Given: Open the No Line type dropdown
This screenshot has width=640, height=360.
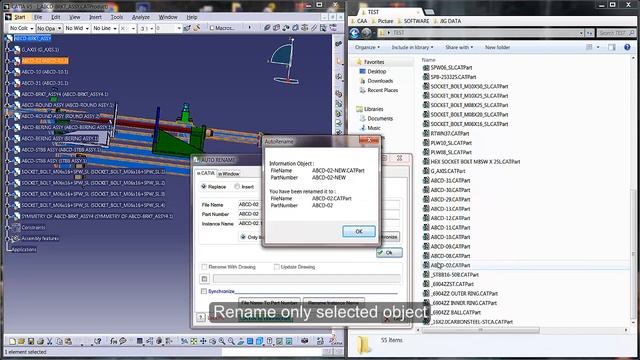Looking at the screenshot, I should pyautogui.click(x=104, y=28).
